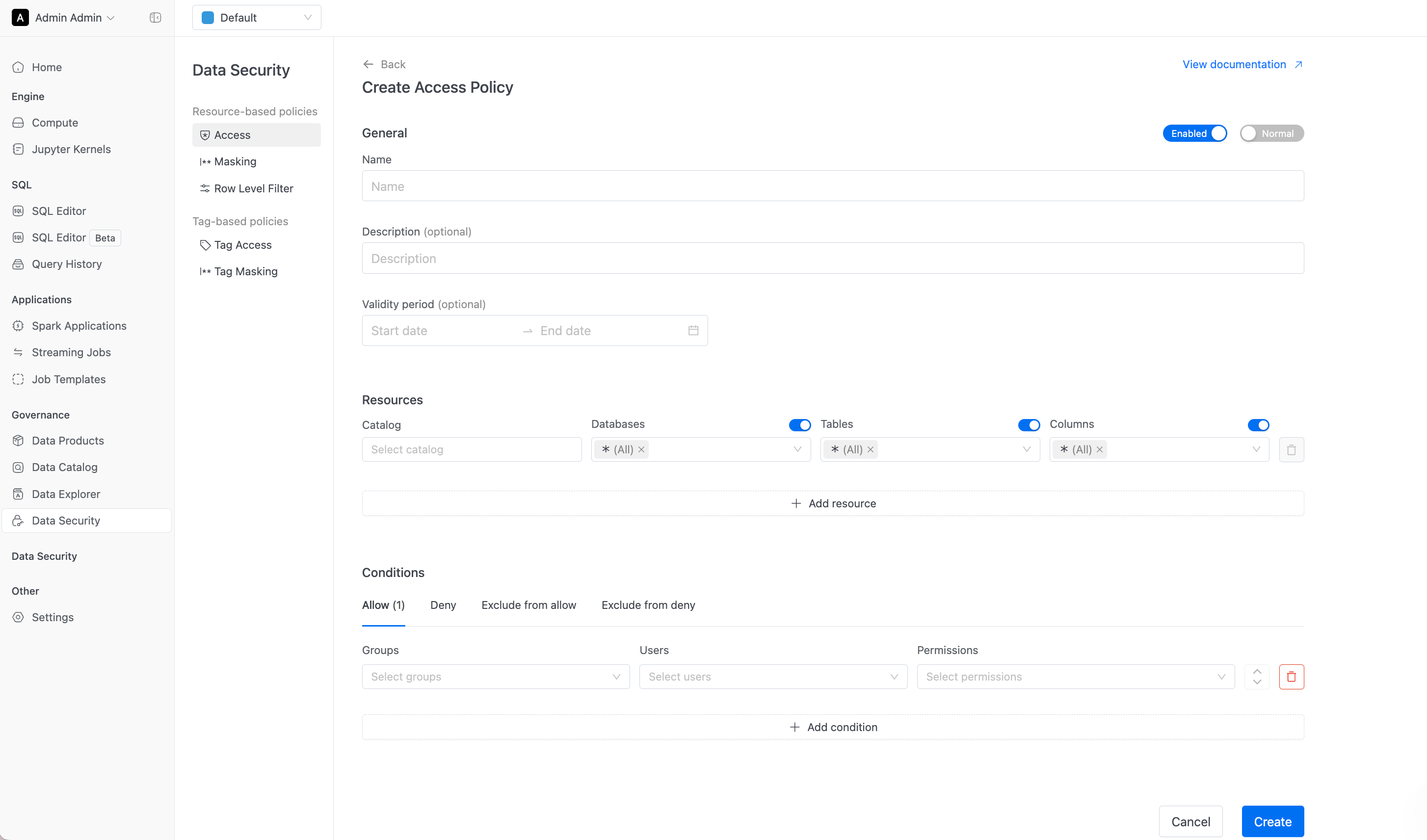Screen dimensions: 1427x840
Task: Switch to the Allow (1) tab
Action: pos(383,605)
